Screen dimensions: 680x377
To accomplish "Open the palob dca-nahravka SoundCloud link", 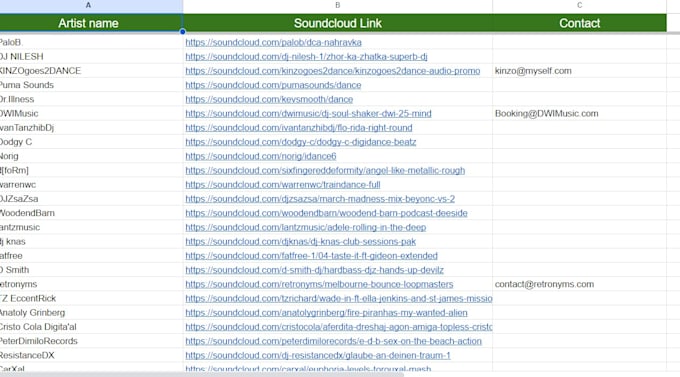I will coord(273,42).
